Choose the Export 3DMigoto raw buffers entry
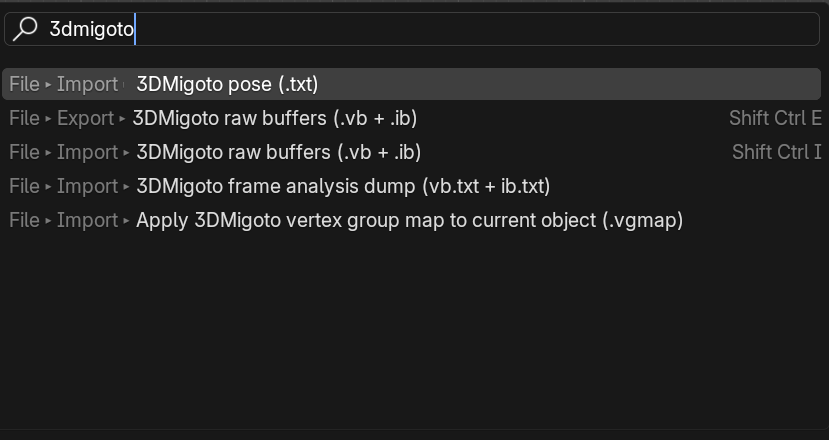The image size is (829, 440). point(274,118)
